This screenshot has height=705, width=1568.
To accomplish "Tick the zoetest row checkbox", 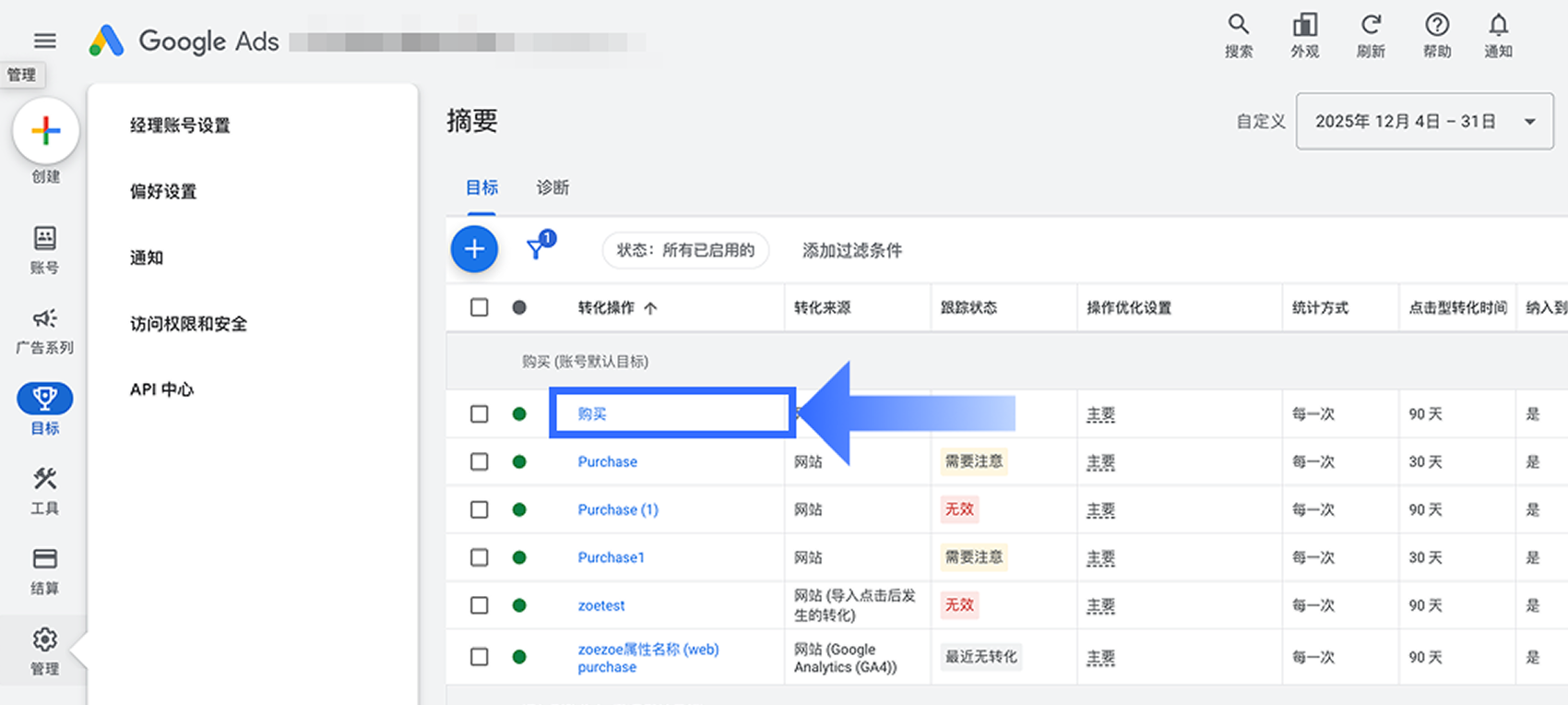I will coord(479,605).
